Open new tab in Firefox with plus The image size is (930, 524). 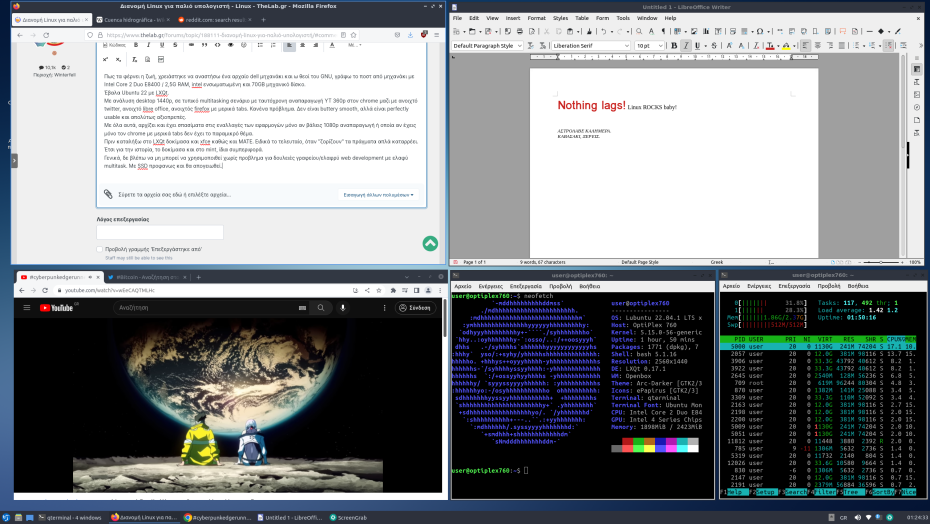point(263,20)
